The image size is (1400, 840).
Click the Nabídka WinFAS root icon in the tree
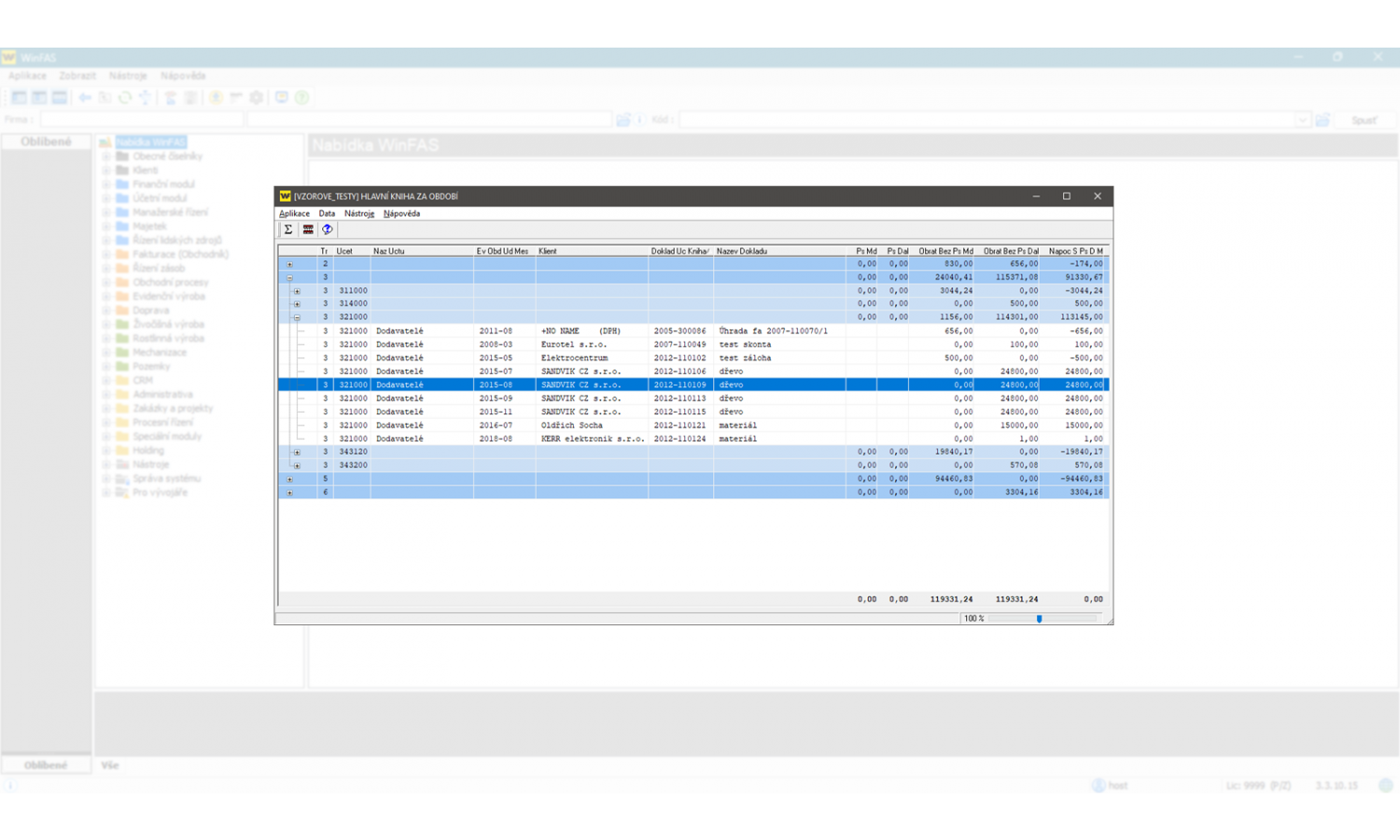[105, 142]
